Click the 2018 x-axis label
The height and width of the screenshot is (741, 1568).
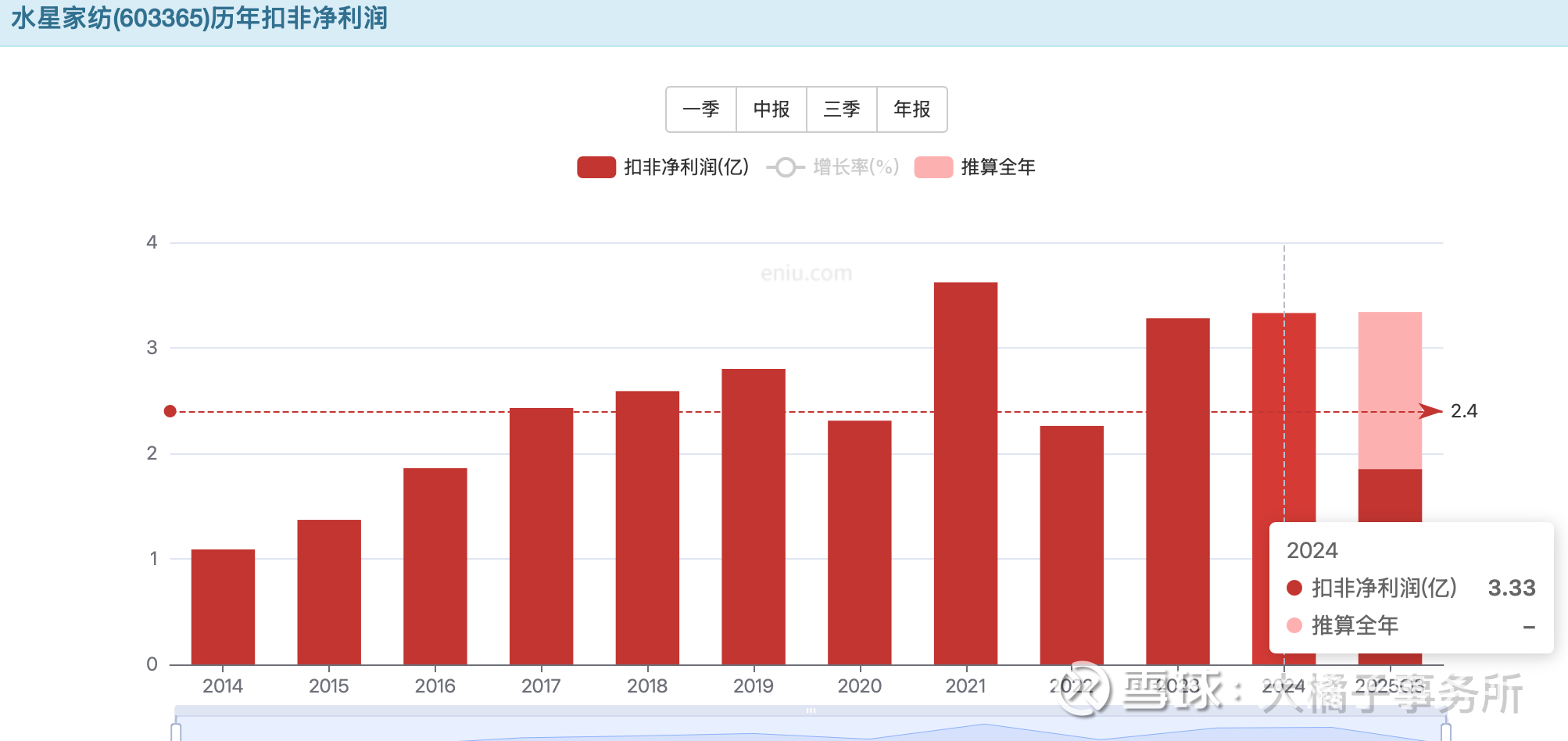[647, 686]
